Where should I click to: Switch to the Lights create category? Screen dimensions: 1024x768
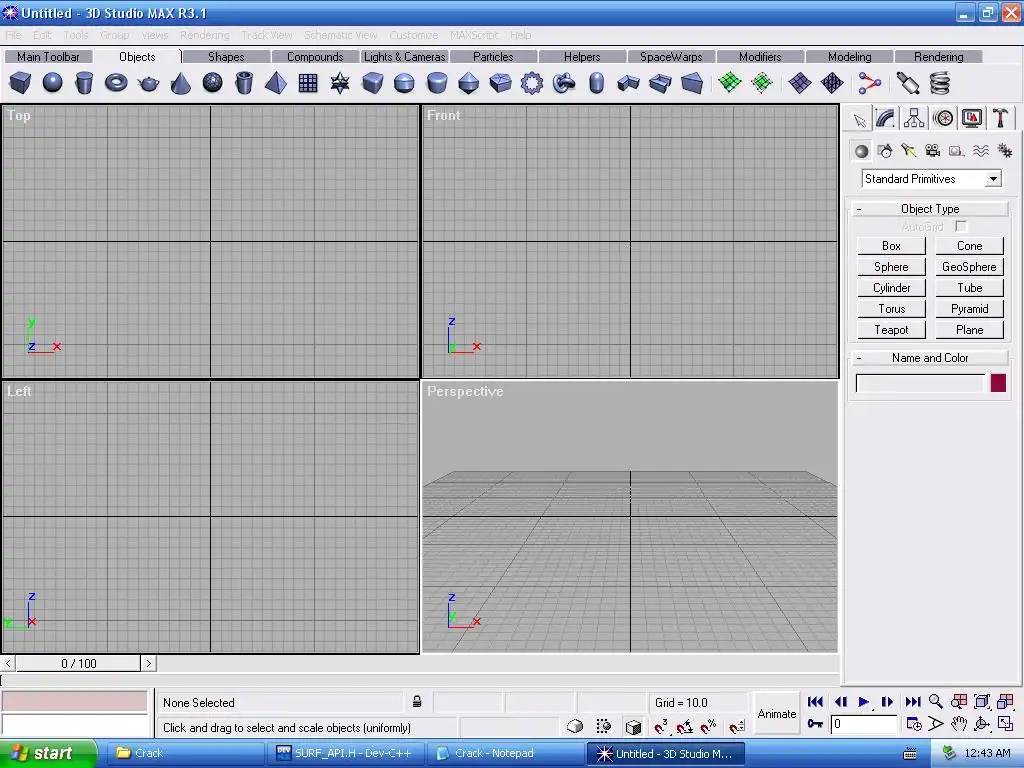point(908,151)
